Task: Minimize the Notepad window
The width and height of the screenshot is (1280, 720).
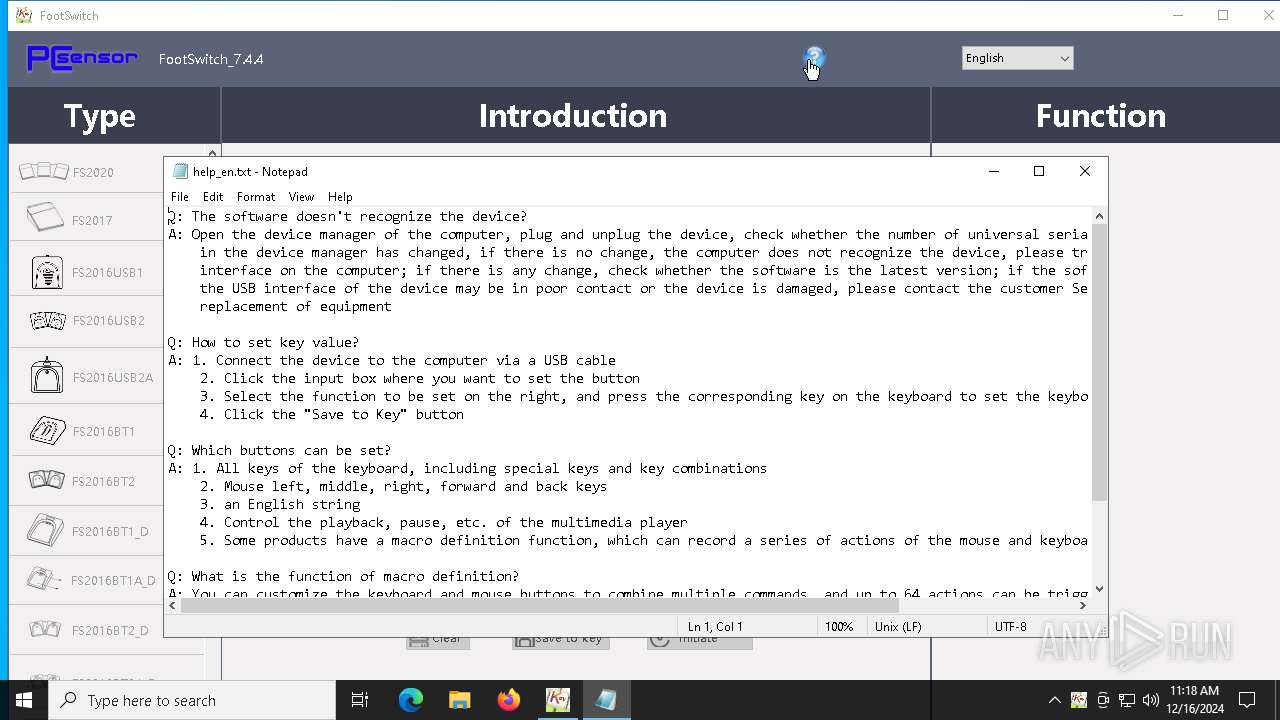Action: (x=994, y=171)
